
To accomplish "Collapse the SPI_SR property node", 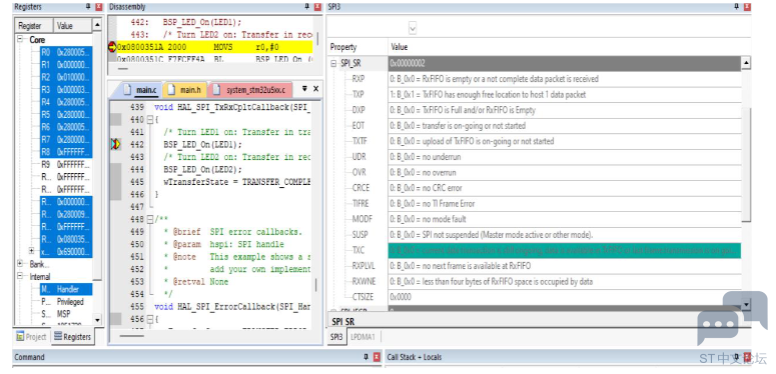I will tap(334, 63).
